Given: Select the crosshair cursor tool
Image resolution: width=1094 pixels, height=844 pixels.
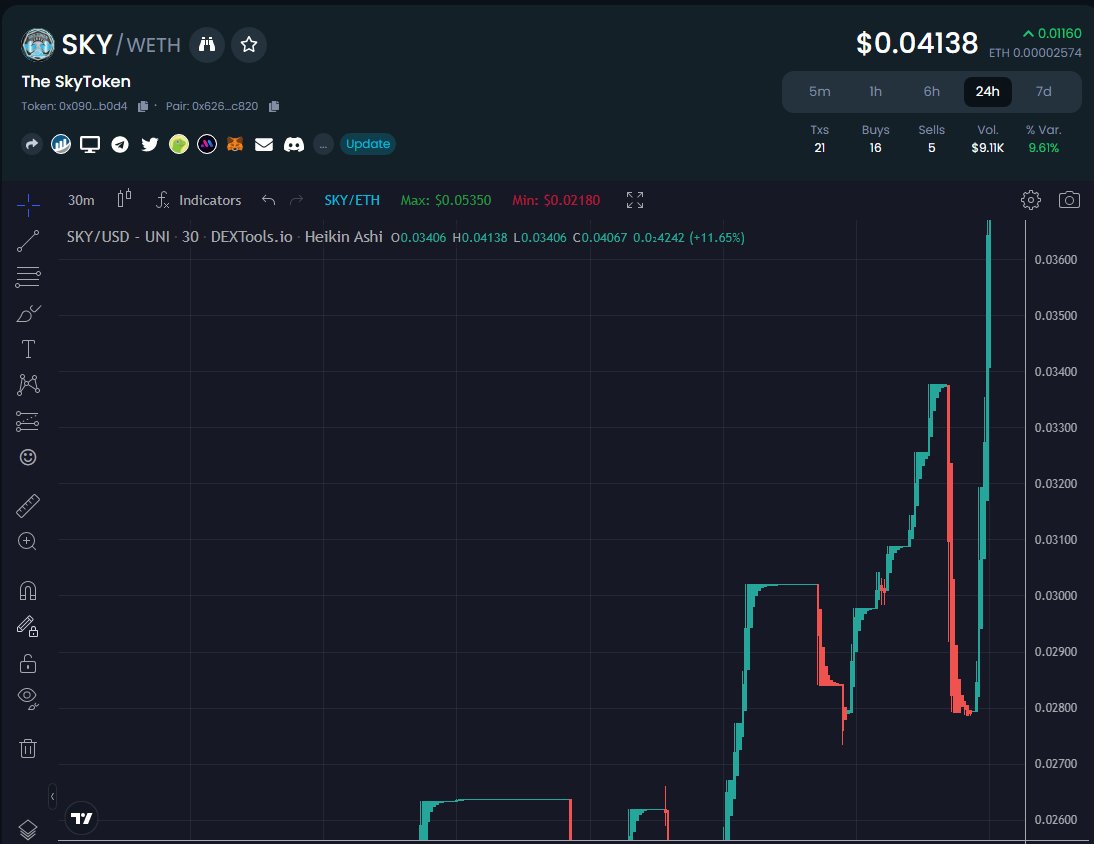Looking at the screenshot, I should pos(28,205).
